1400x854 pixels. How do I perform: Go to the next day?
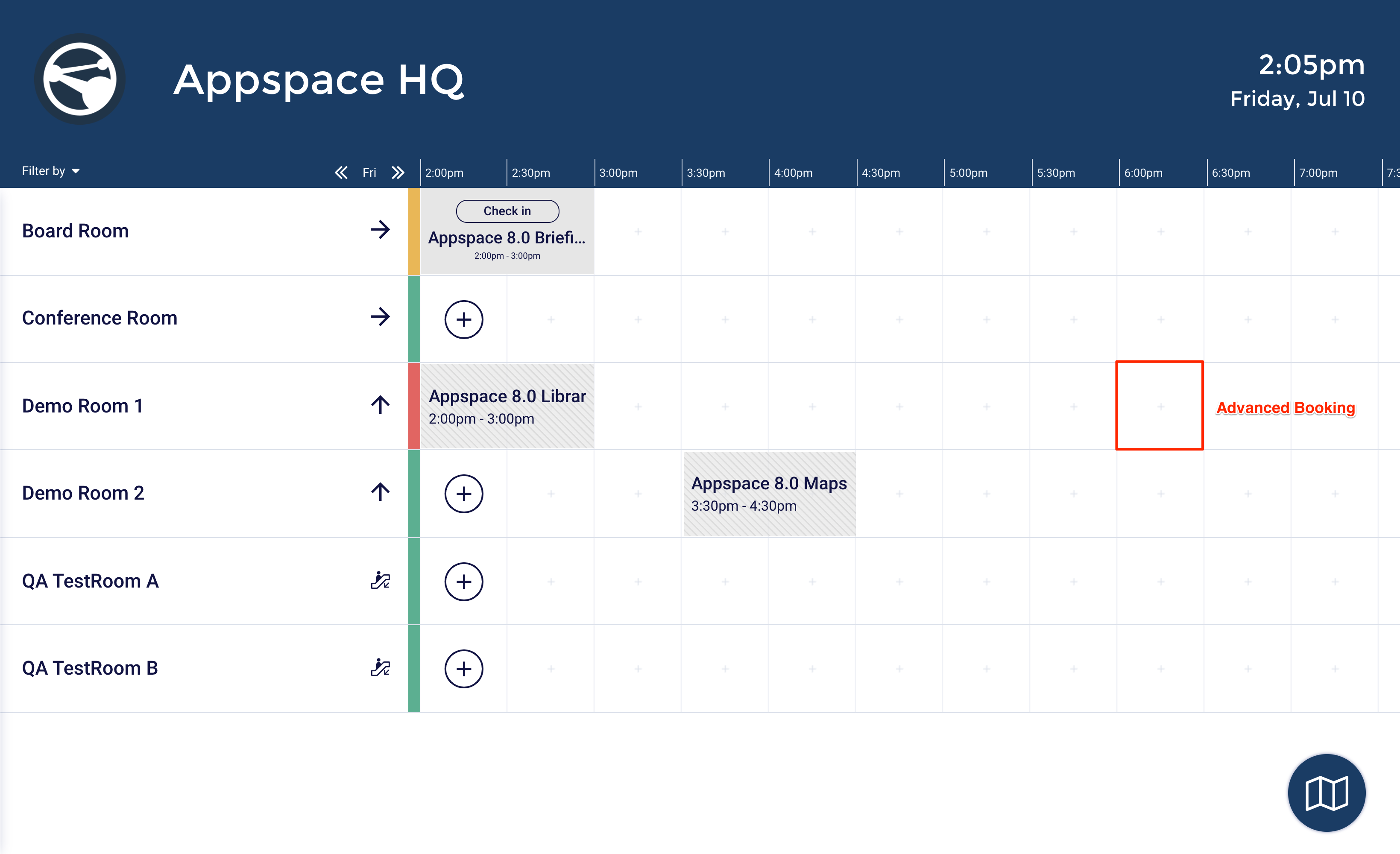(398, 172)
